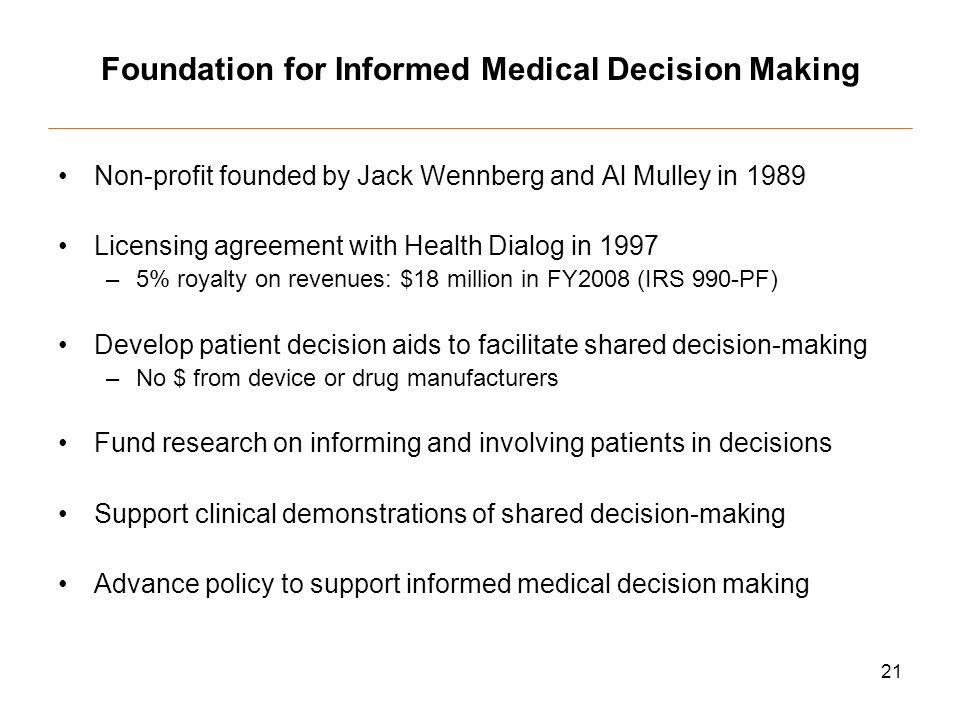Click the 'Fund research on informing' bullet text
The image size is (960, 720).
tap(463, 443)
